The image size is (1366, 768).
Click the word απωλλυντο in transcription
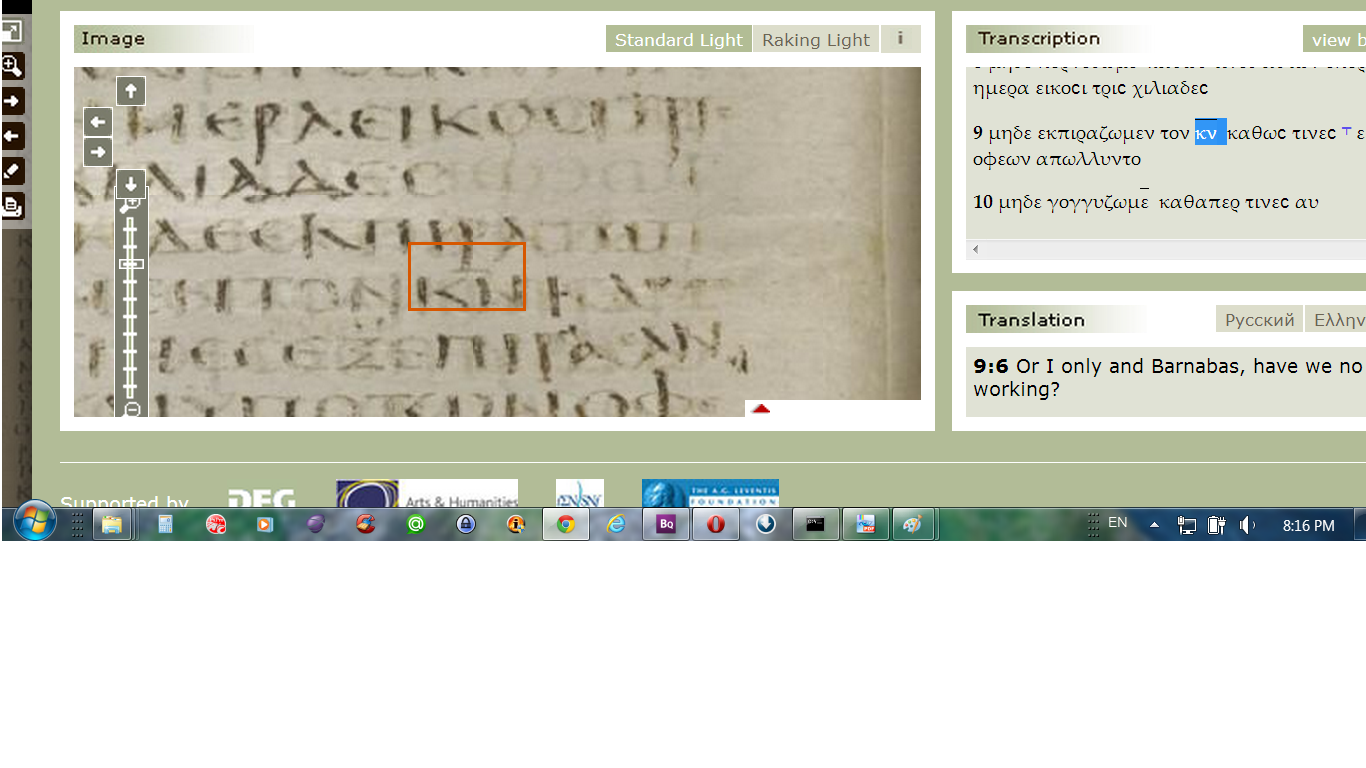coord(1089,159)
